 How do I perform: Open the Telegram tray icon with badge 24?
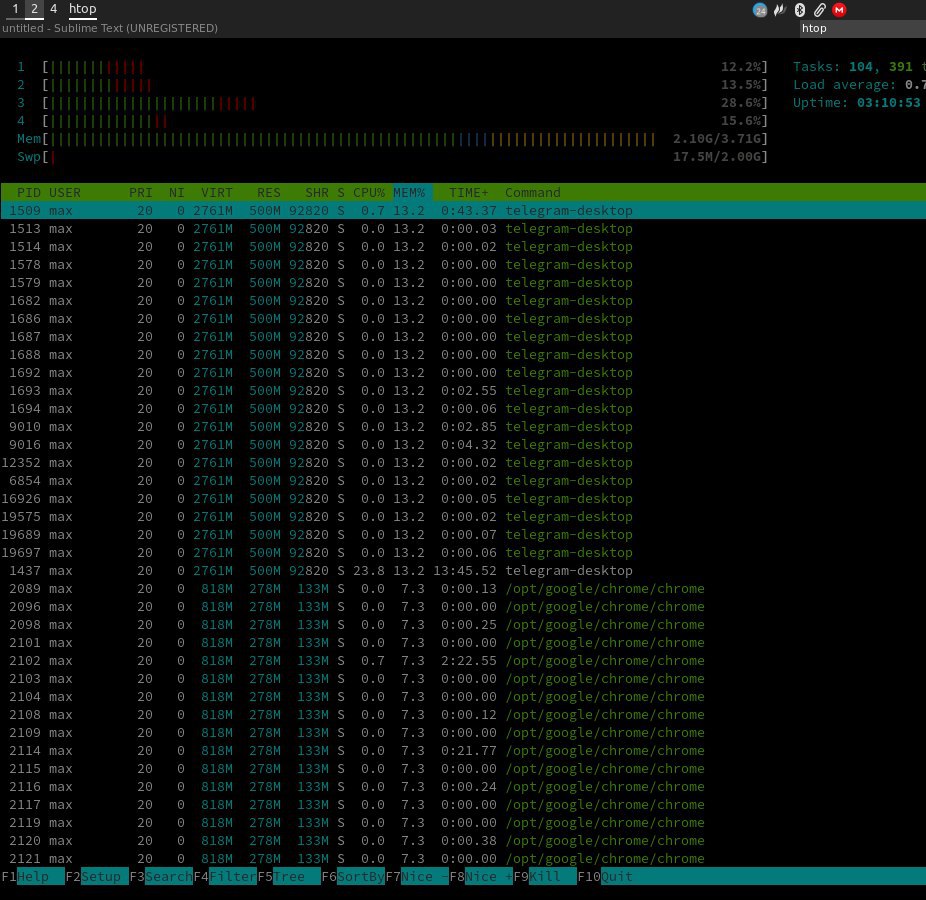point(759,10)
